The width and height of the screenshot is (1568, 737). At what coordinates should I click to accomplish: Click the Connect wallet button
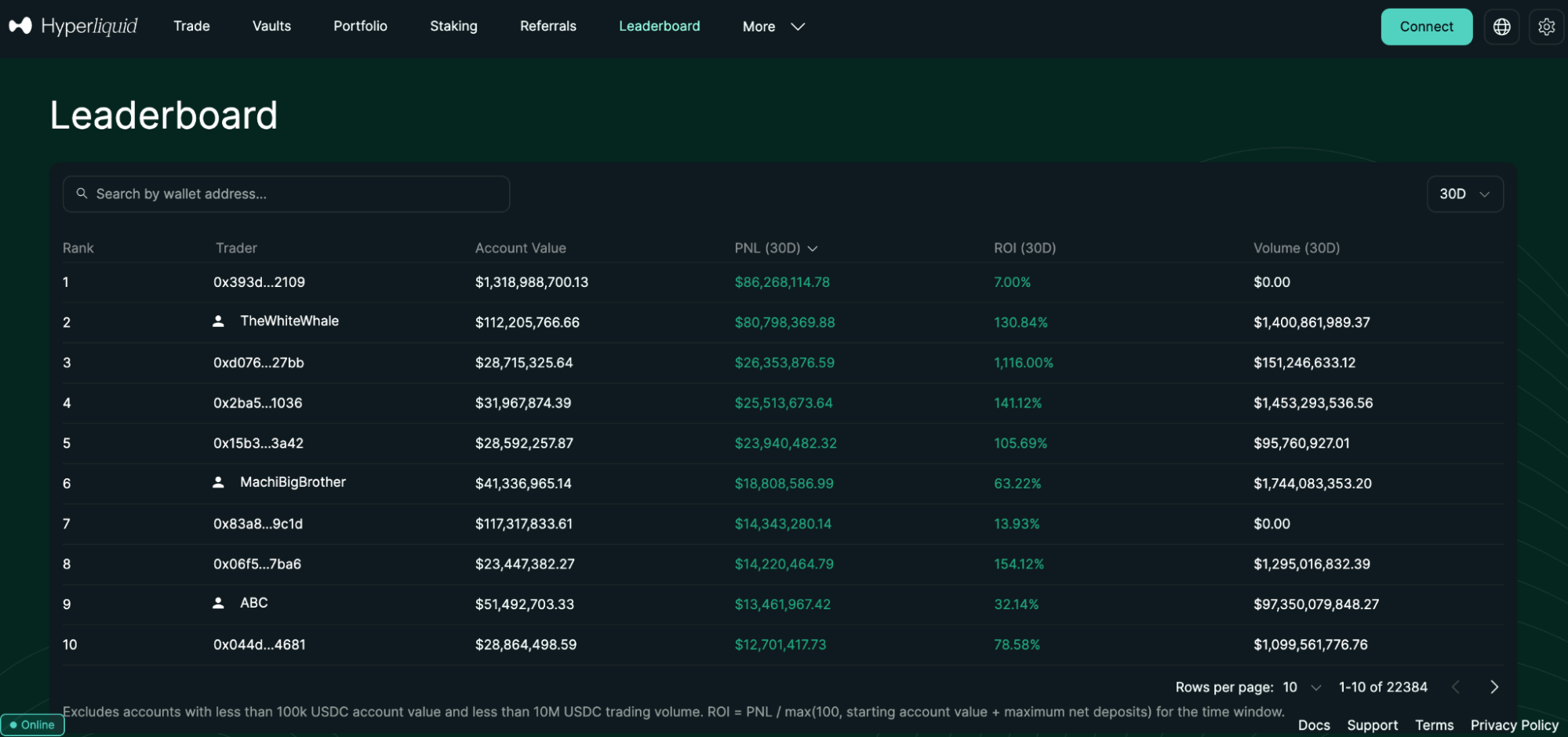[1426, 27]
